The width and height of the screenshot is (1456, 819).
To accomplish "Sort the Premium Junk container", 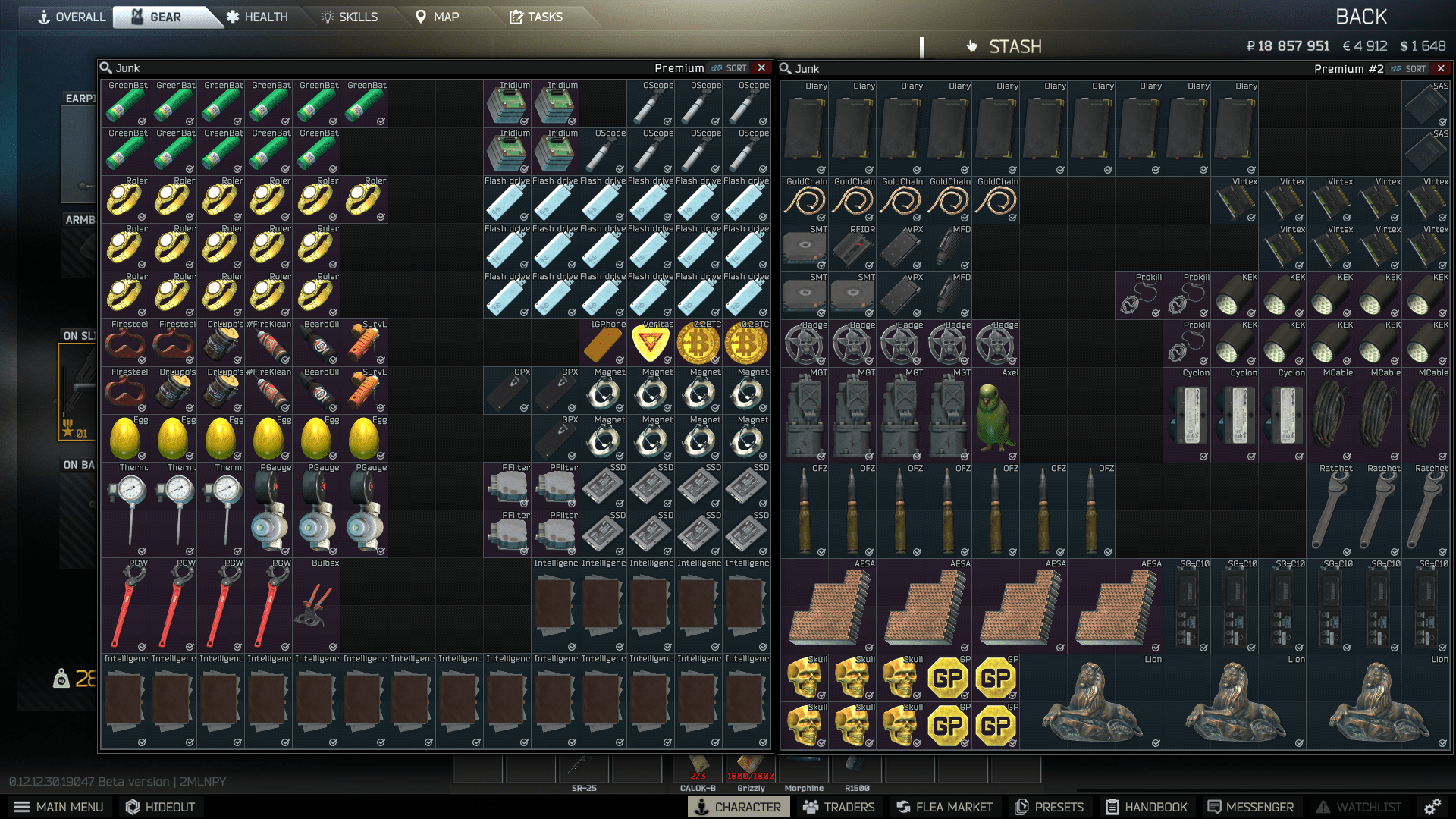I will tap(730, 68).
